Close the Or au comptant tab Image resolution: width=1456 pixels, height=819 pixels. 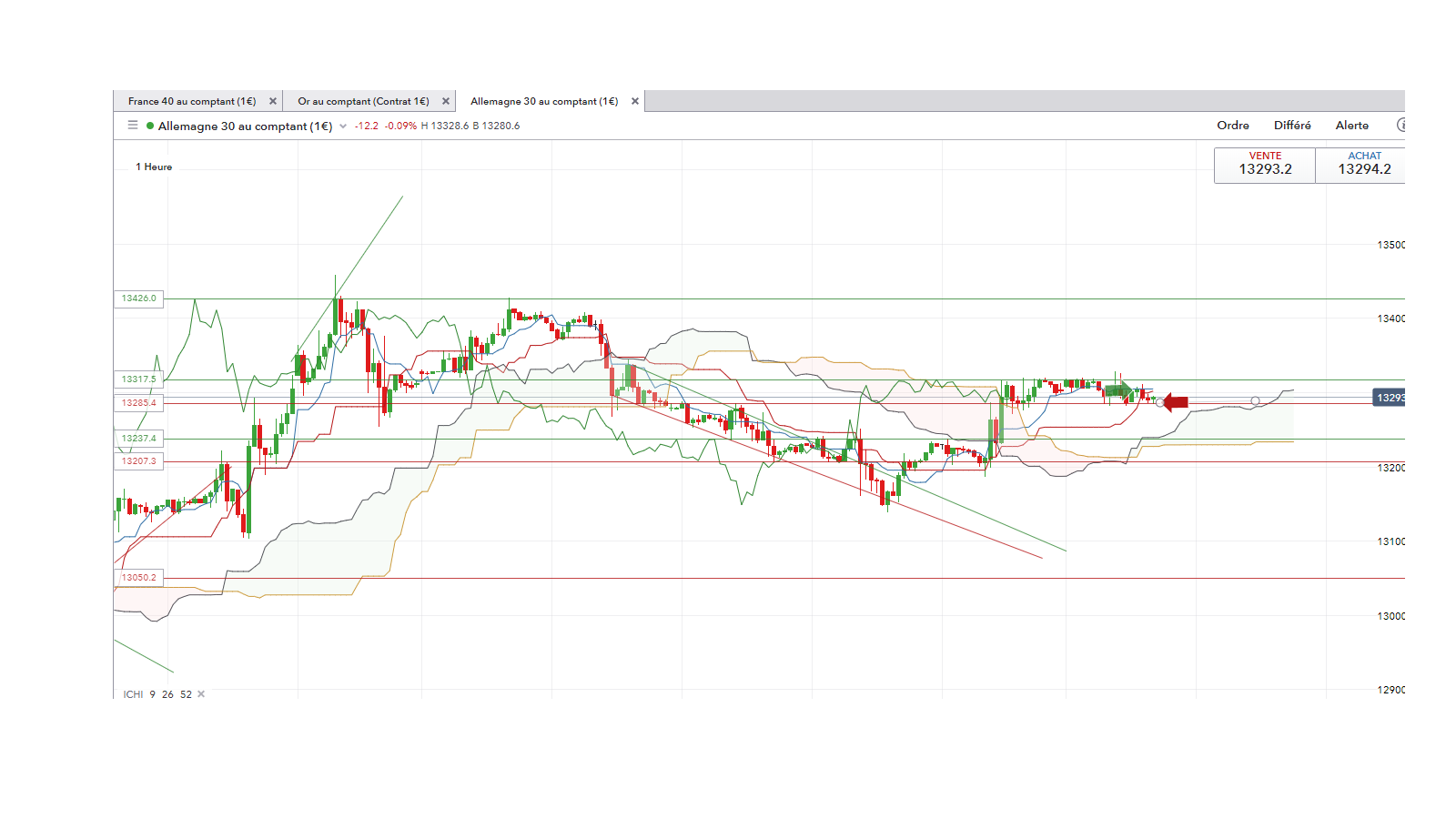tap(446, 101)
